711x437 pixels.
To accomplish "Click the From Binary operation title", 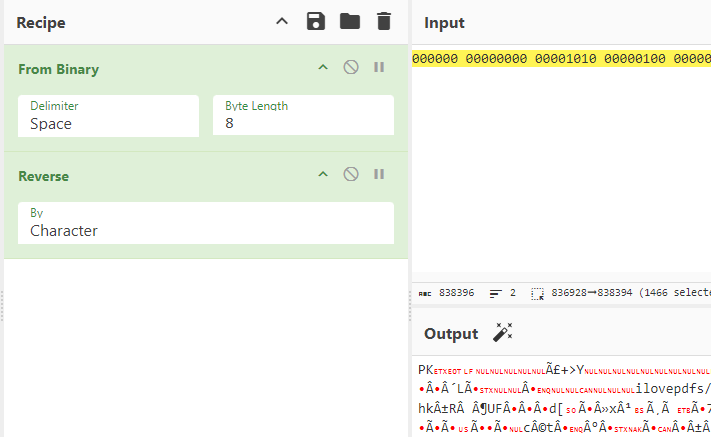I will pyautogui.click(x=59, y=69).
